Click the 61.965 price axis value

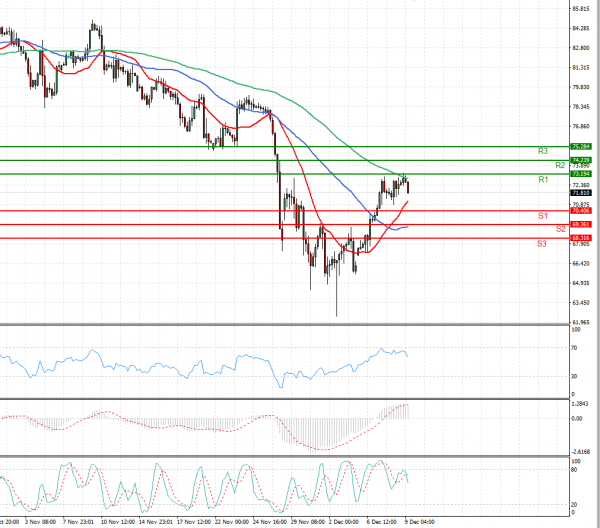pyautogui.click(x=580, y=322)
